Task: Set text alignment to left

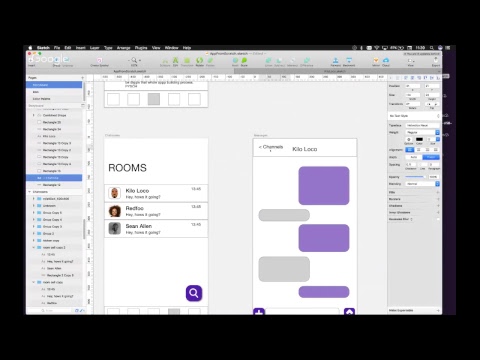Action: pyautogui.click(x=410, y=150)
